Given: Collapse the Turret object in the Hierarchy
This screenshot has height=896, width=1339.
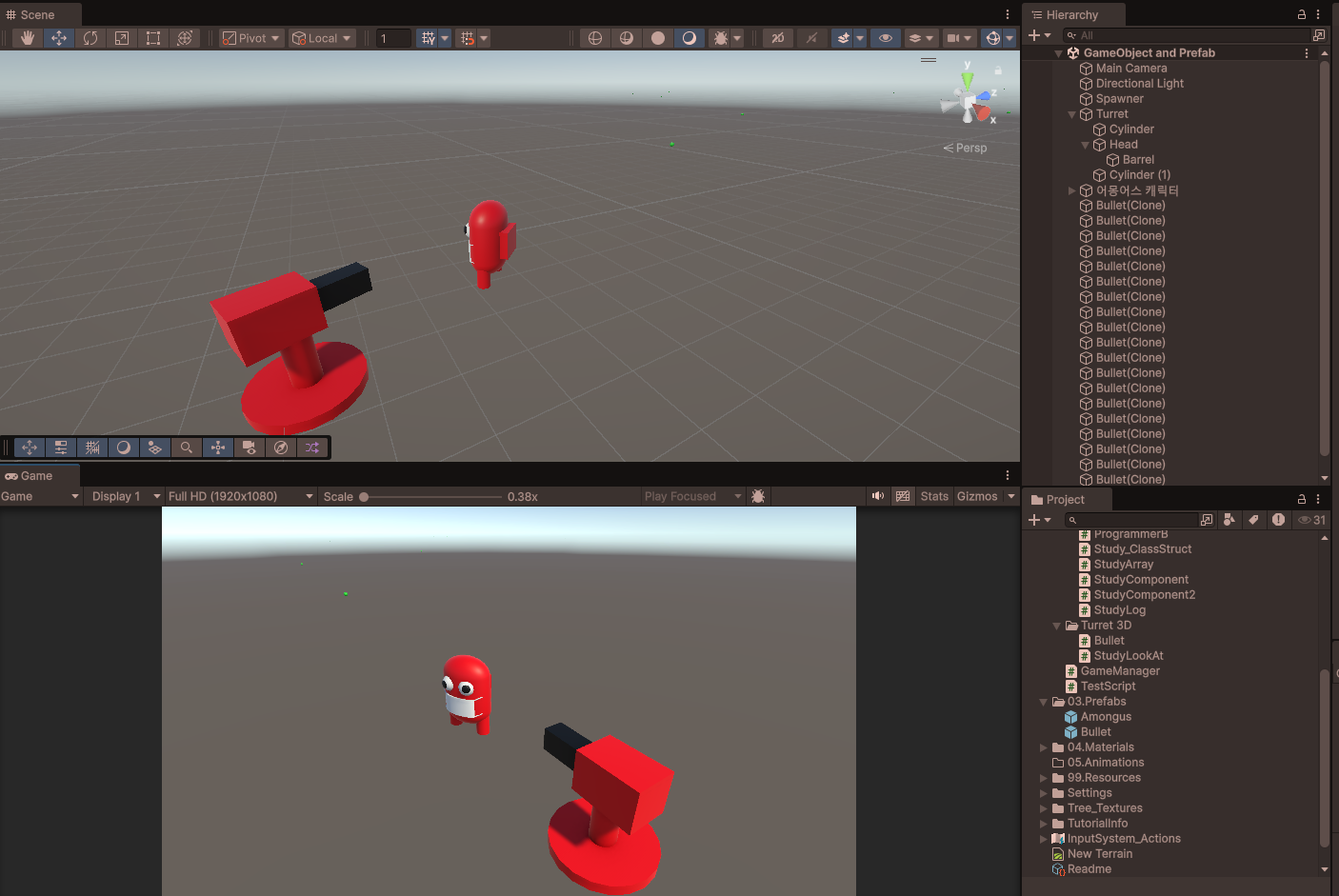Looking at the screenshot, I should pyautogui.click(x=1072, y=114).
